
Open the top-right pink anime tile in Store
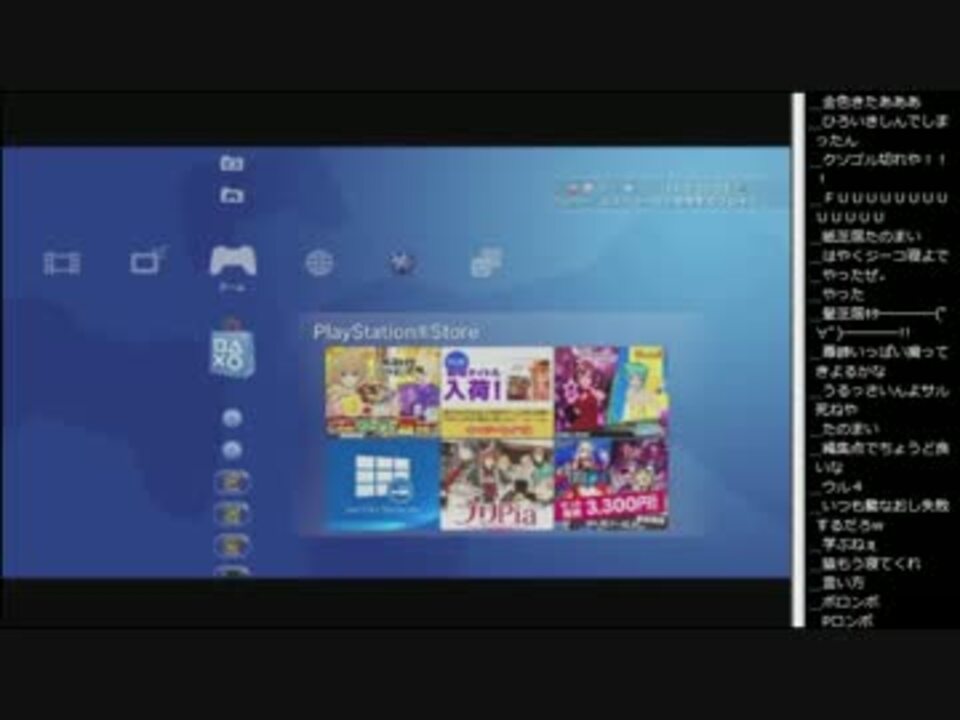point(611,392)
